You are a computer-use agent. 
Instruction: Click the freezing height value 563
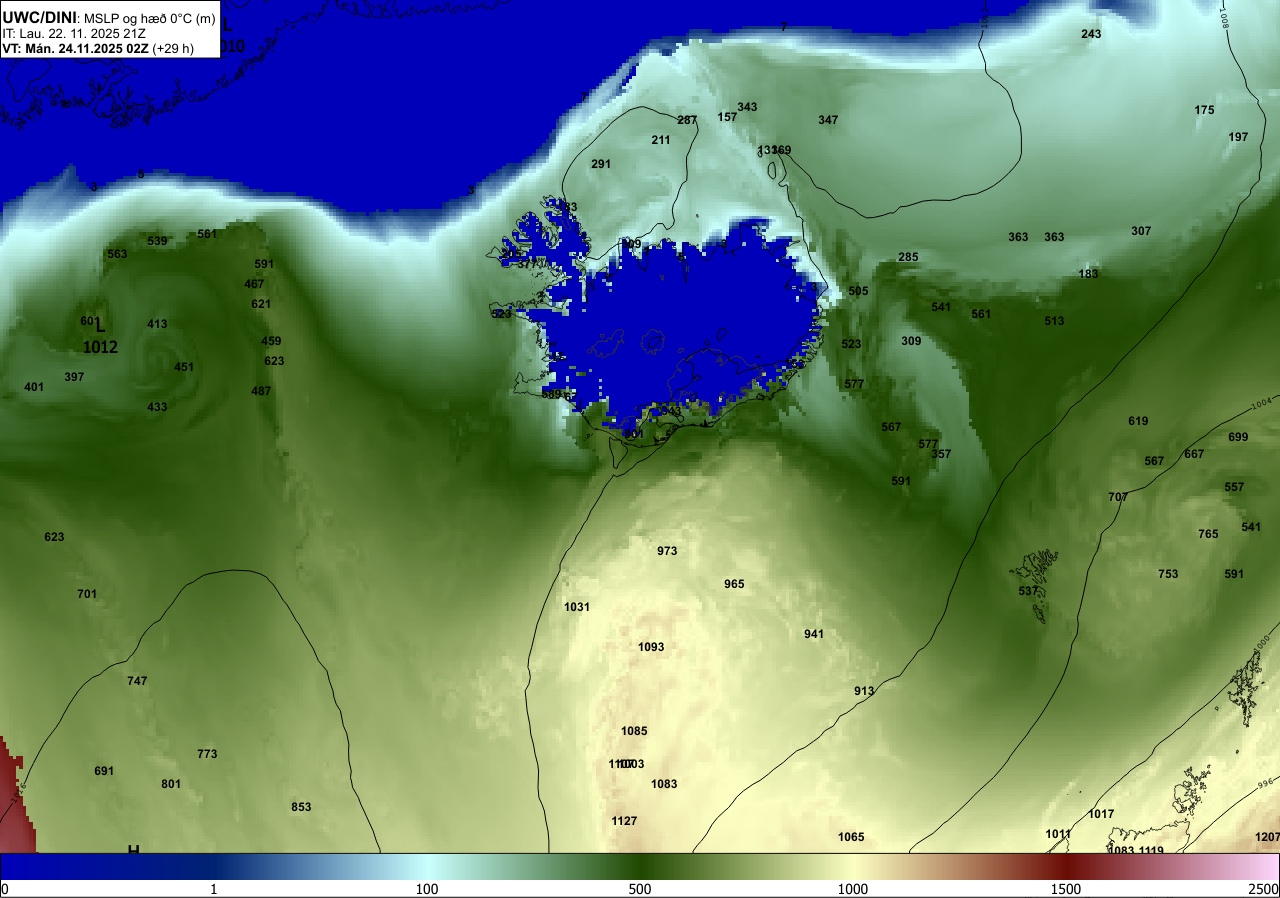tap(117, 254)
